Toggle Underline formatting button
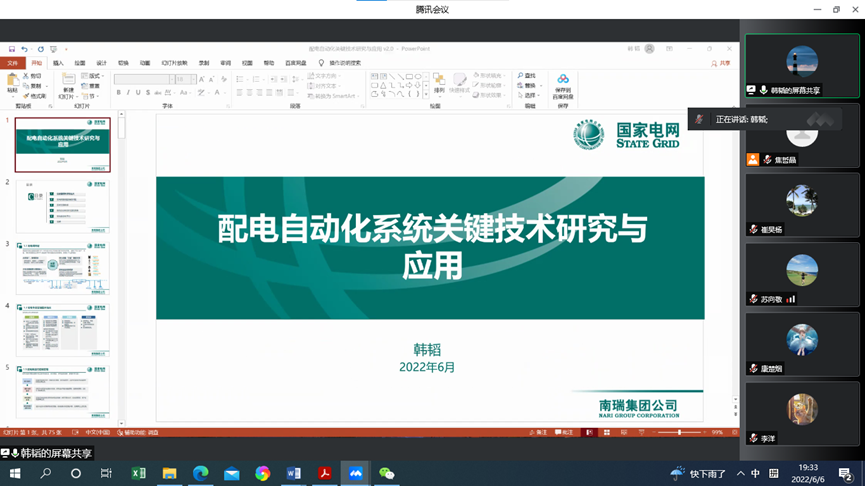Screen dimensions: 865x486 (138, 93)
